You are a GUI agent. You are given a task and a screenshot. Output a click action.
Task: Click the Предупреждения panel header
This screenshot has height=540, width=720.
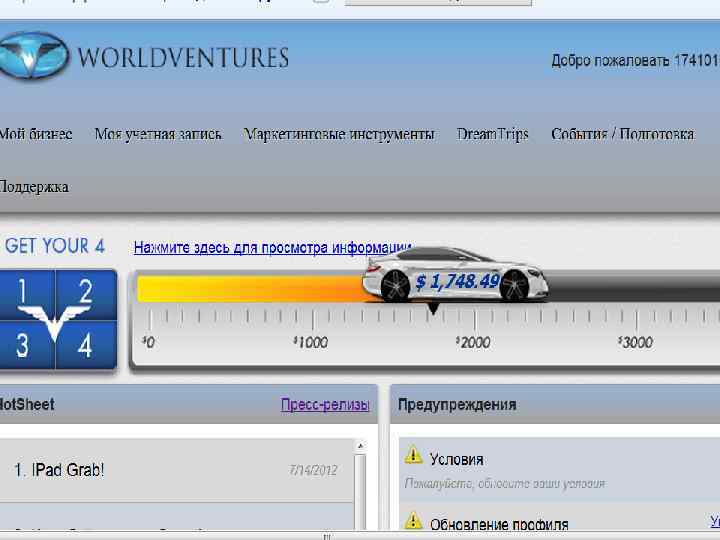point(555,405)
